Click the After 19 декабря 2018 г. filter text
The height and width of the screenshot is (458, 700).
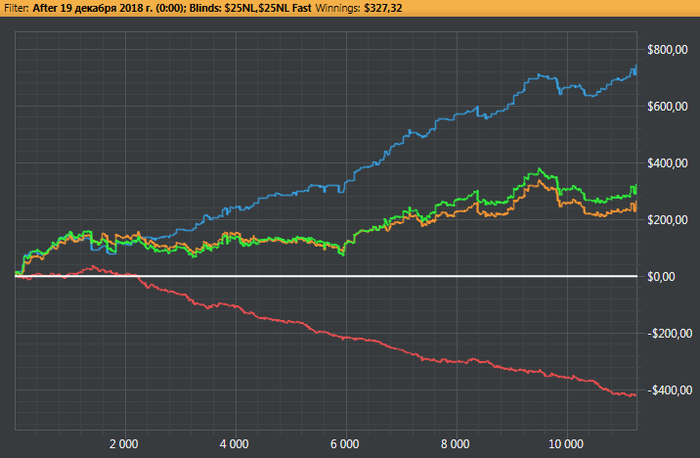point(92,8)
